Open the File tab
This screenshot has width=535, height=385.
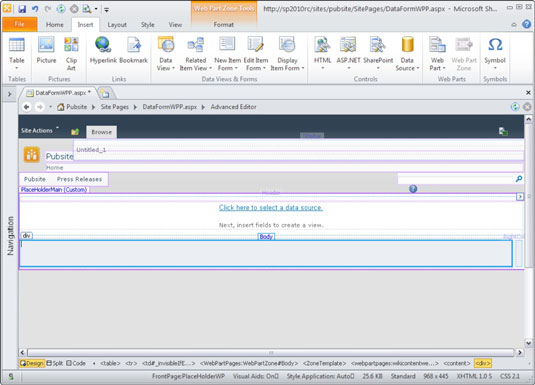(x=19, y=24)
